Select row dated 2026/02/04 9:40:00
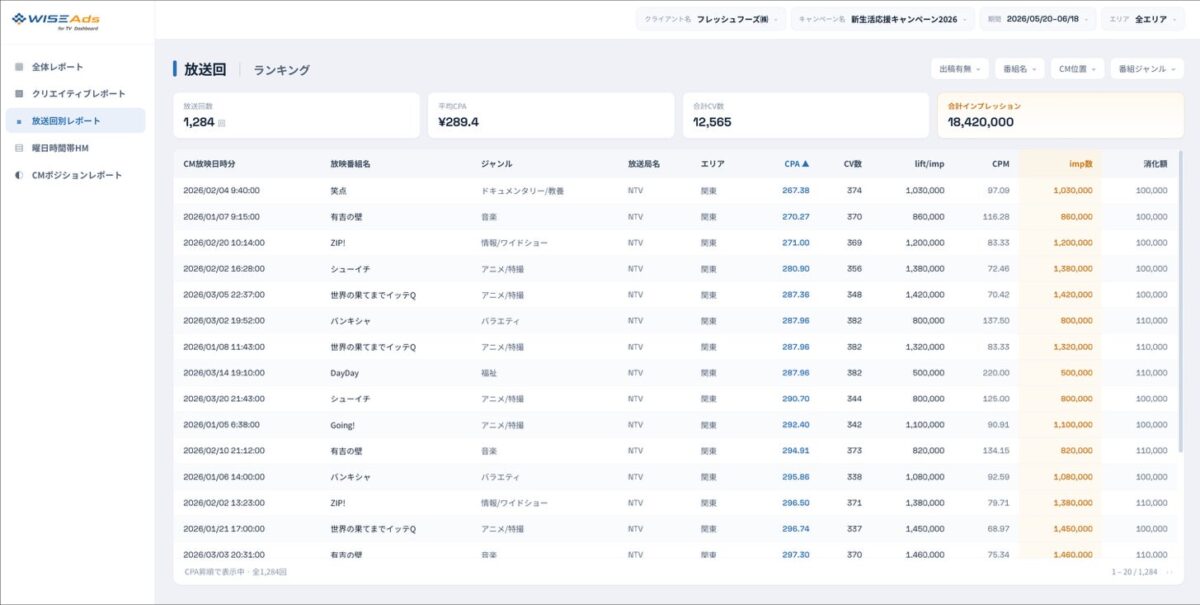The image size is (1200, 605). tap(675, 190)
